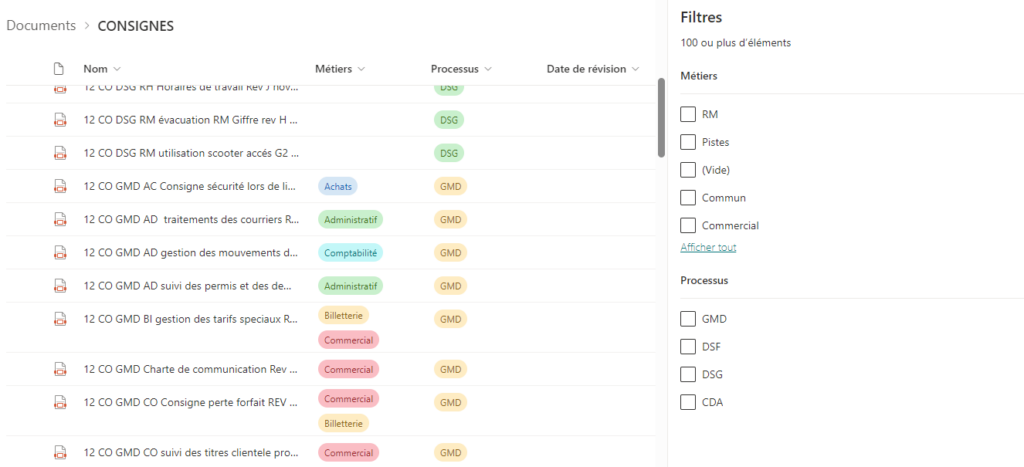The width and height of the screenshot is (1024, 467).
Task: Click the Commercial tag in the 'suivi des titres clientele' row
Action: [x=348, y=452]
